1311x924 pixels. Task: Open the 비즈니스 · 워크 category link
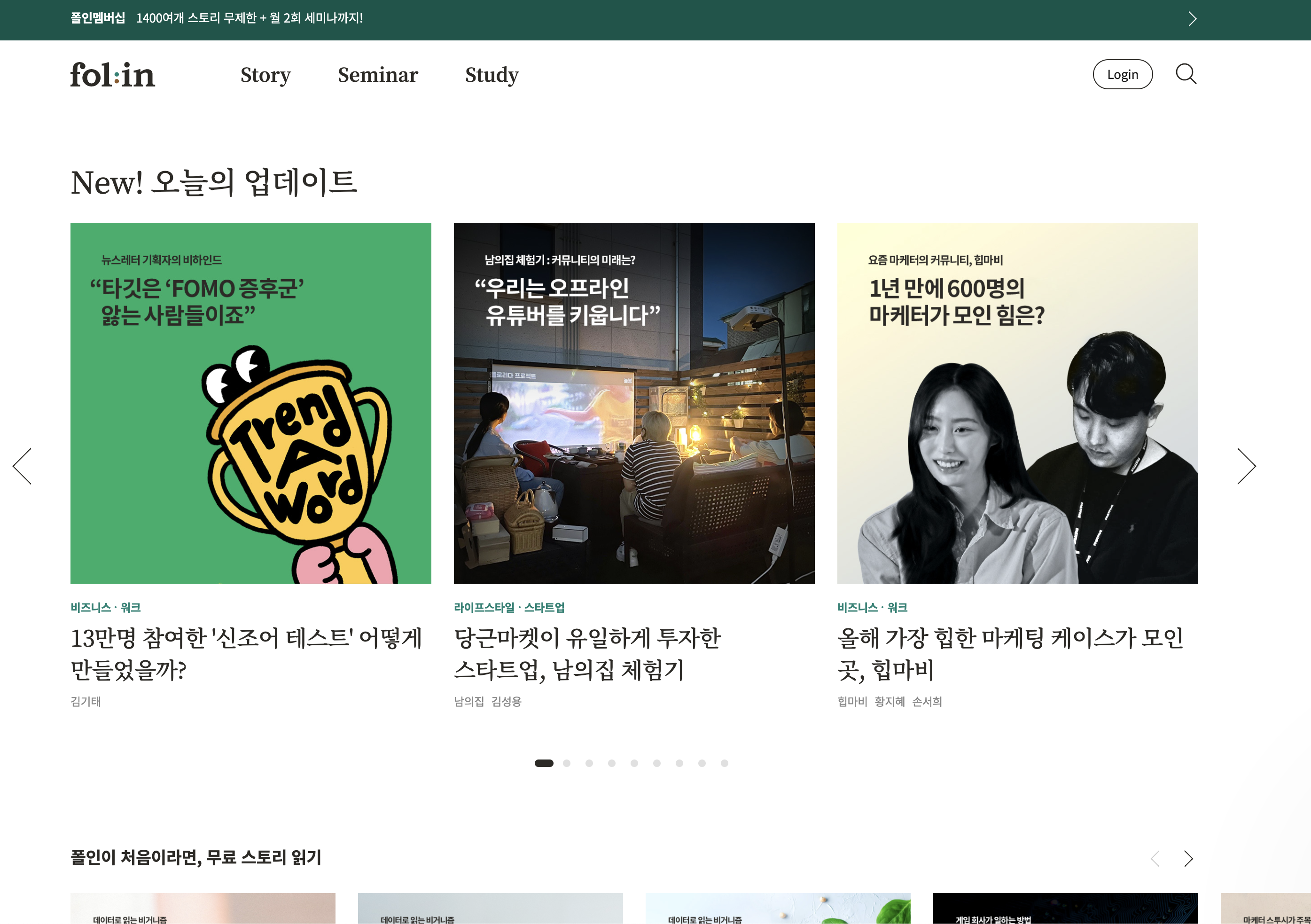tap(105, 607)
